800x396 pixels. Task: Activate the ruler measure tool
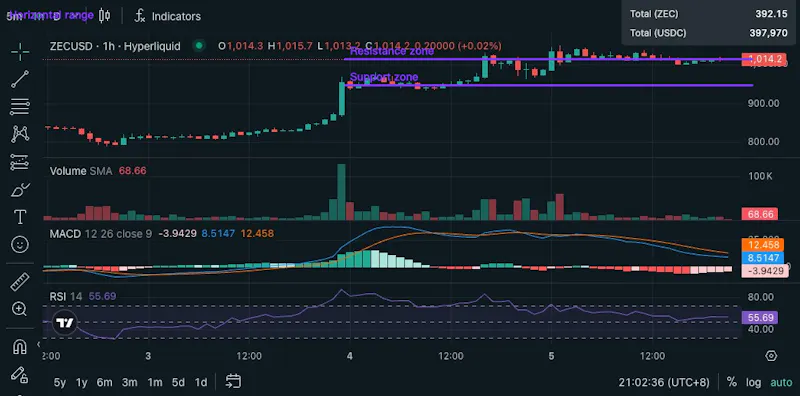[x=20, y=282]
